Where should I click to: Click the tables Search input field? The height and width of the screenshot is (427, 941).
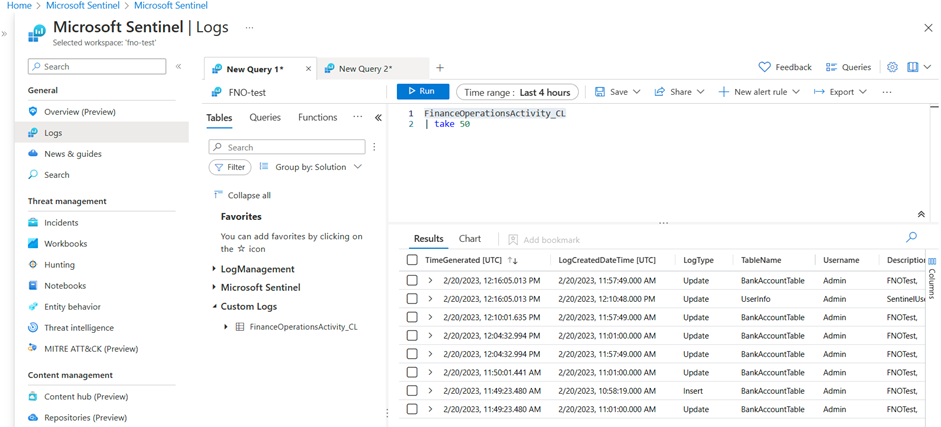tap(287, 147)
